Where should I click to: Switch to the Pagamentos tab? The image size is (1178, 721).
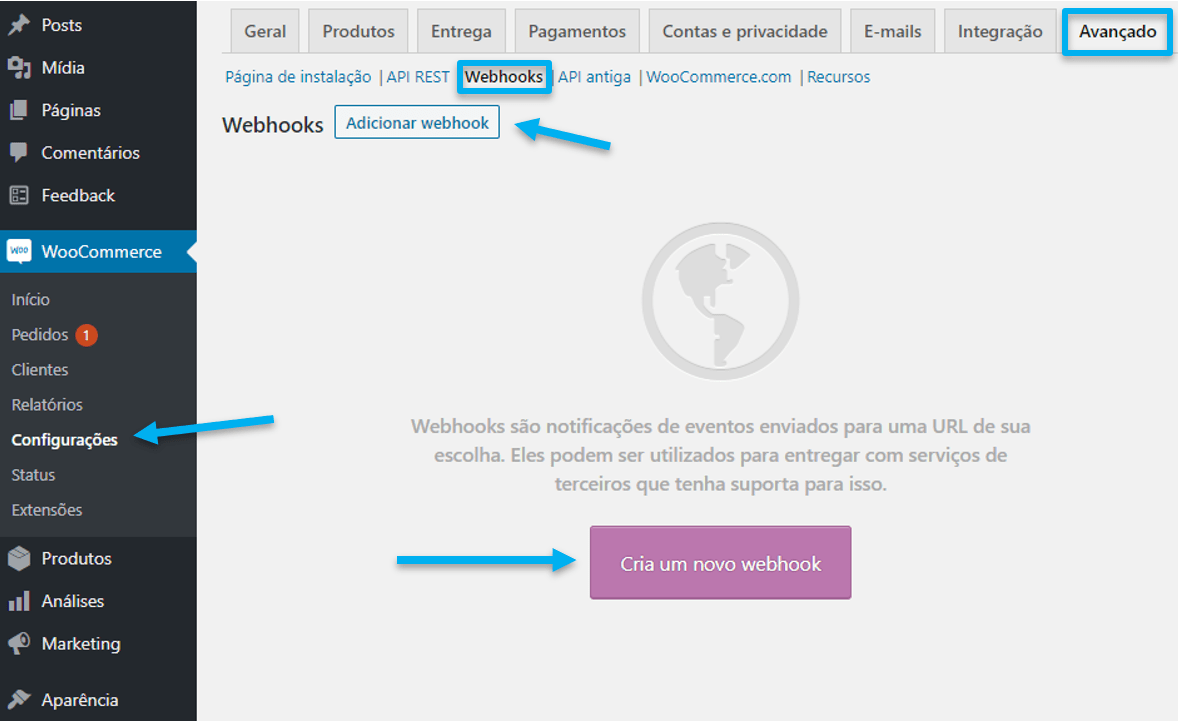click(x=576, y=30)
